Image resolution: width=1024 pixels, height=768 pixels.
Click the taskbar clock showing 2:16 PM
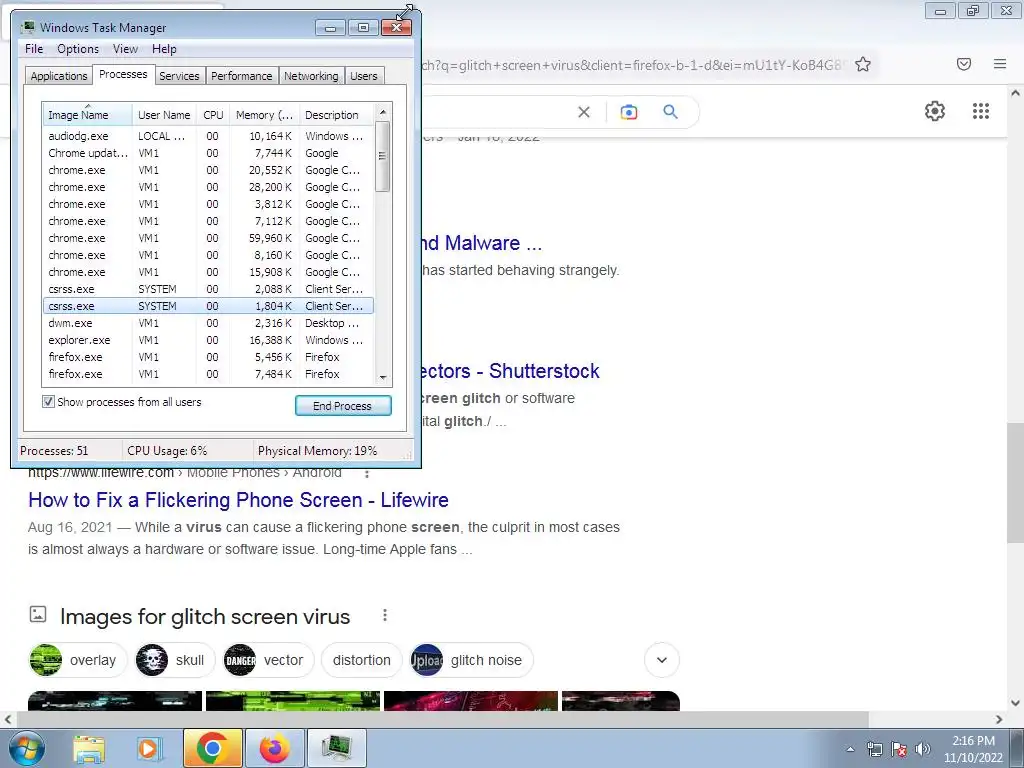click(973, 749)
